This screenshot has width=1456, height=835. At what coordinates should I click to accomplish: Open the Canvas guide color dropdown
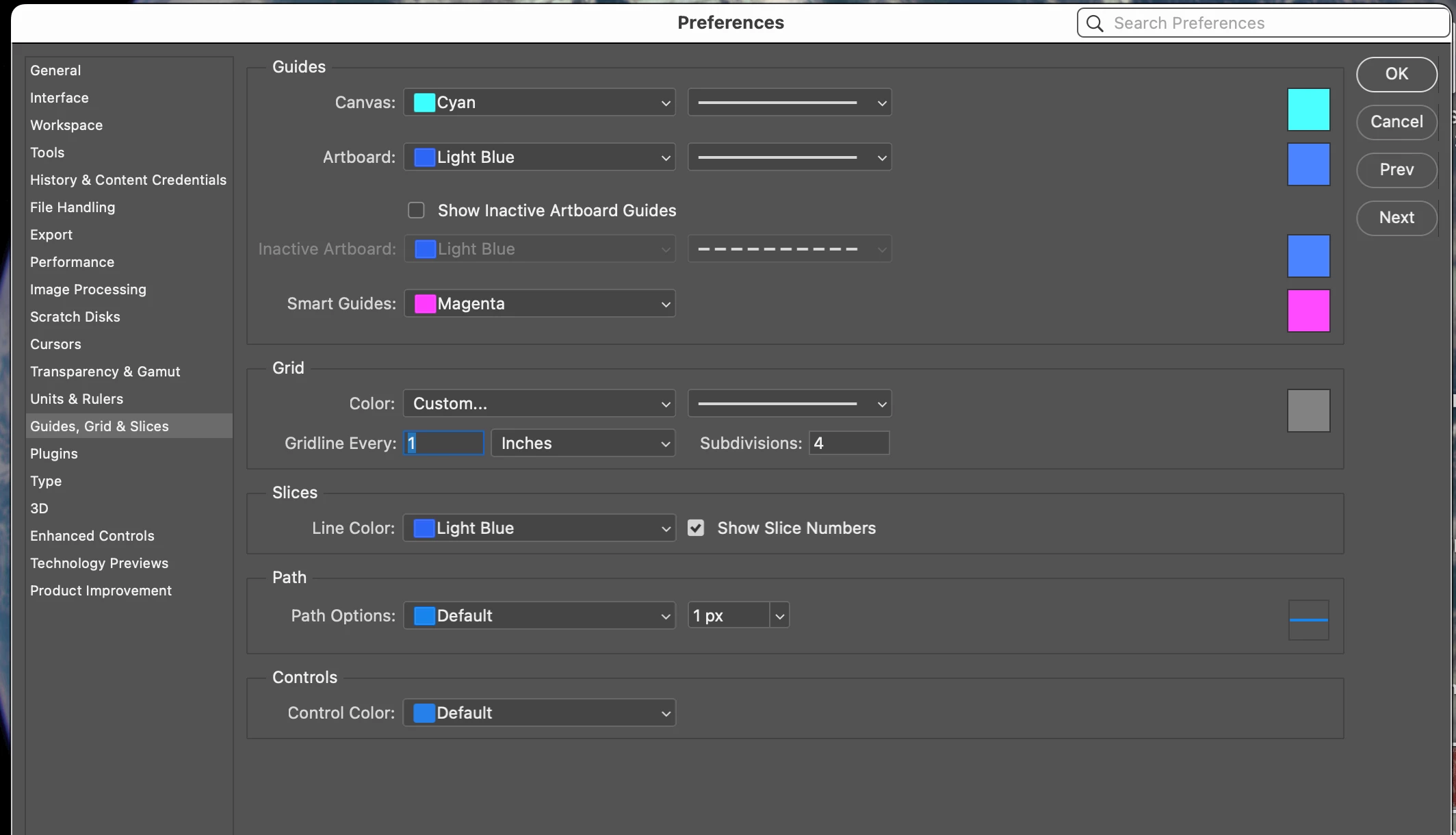click(539, 103)
